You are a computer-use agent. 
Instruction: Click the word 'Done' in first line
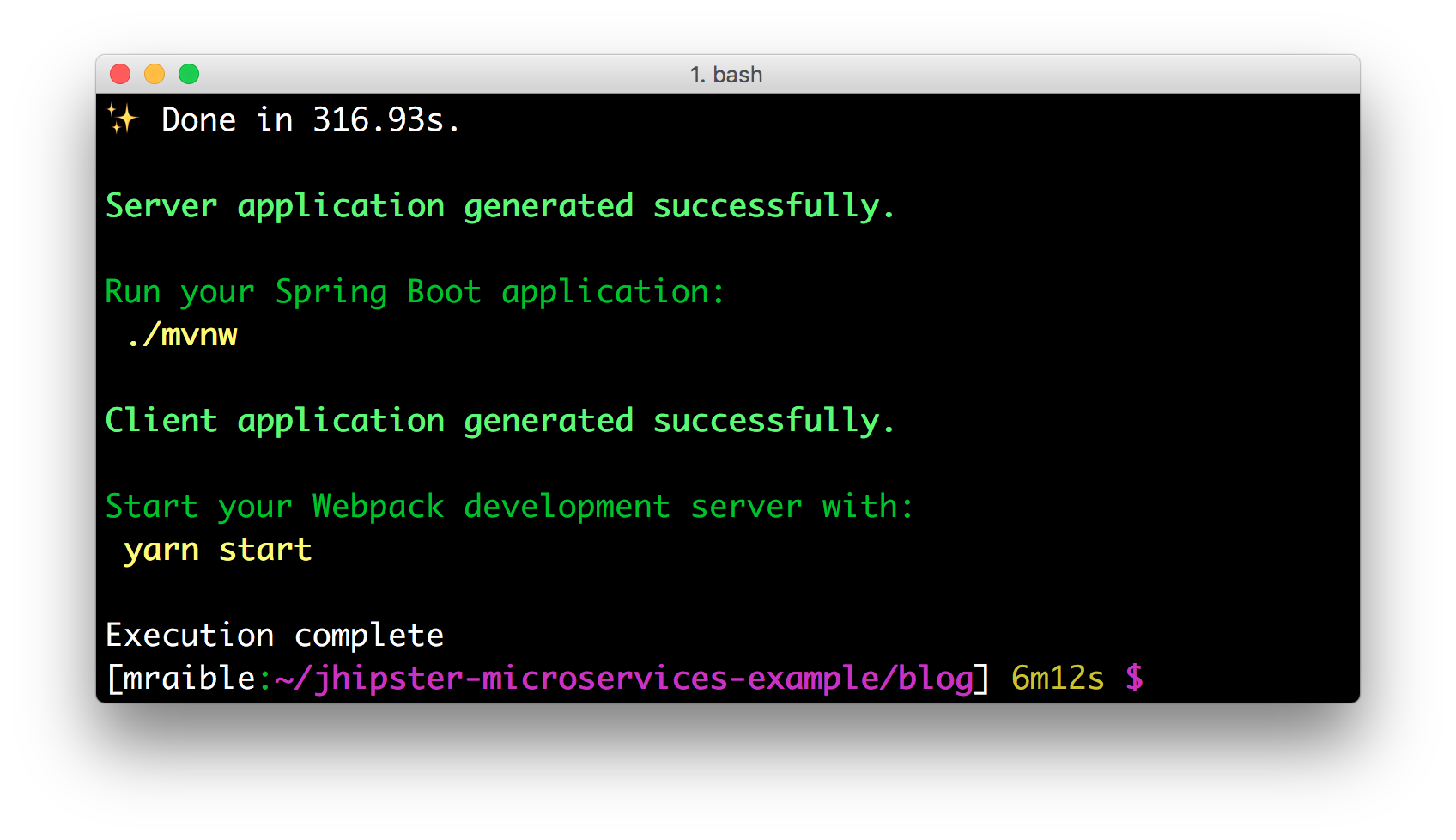[x=198, y=120]
